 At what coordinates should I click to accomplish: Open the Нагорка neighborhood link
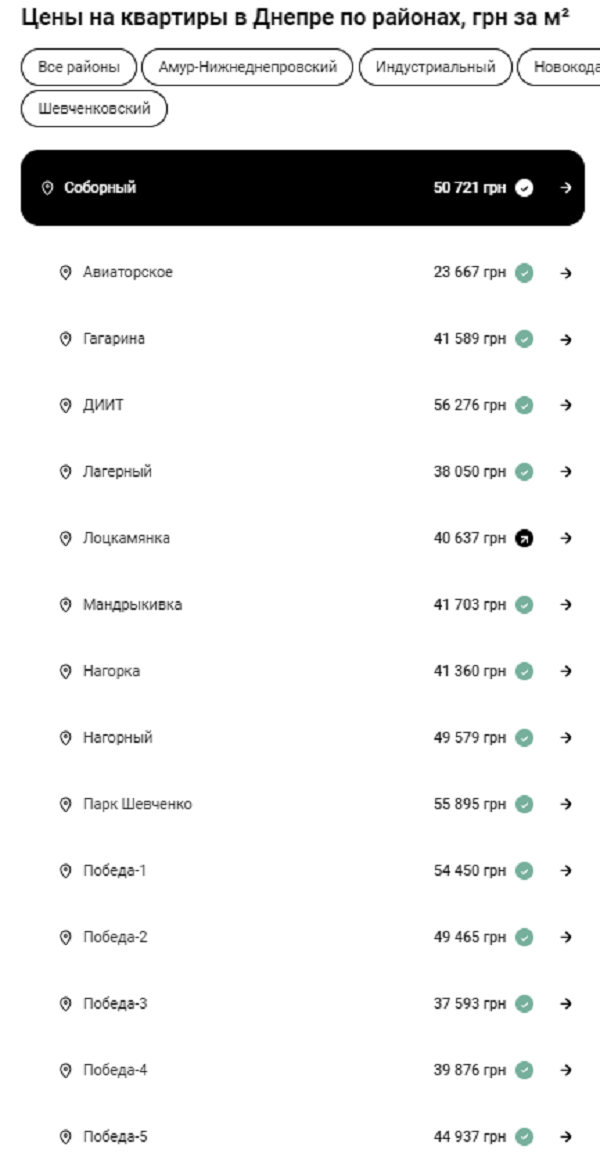pos(111,671)
